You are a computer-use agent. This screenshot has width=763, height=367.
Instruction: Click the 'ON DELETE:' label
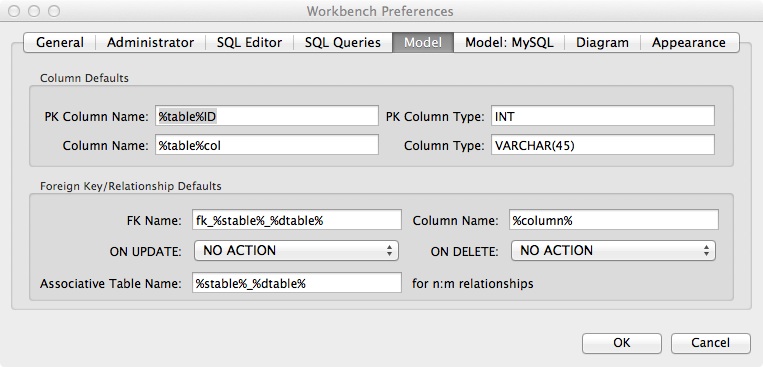click(464, 252)
